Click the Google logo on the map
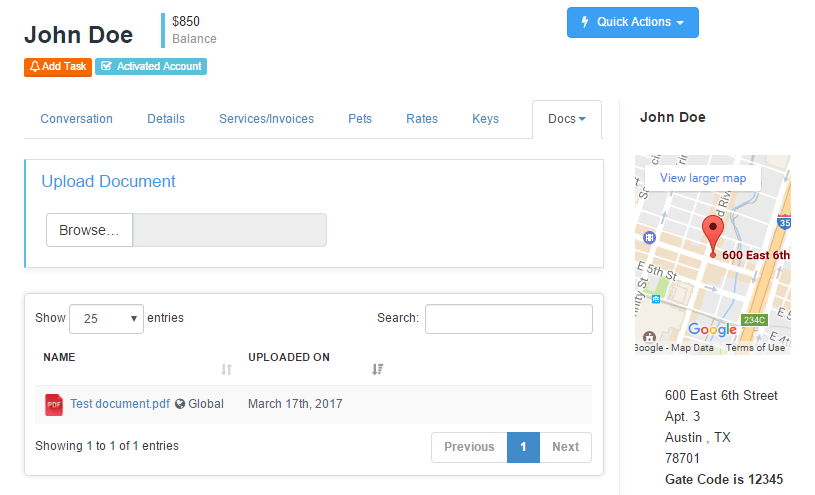Viewport: 815px width, 495px height. [712, 330]
